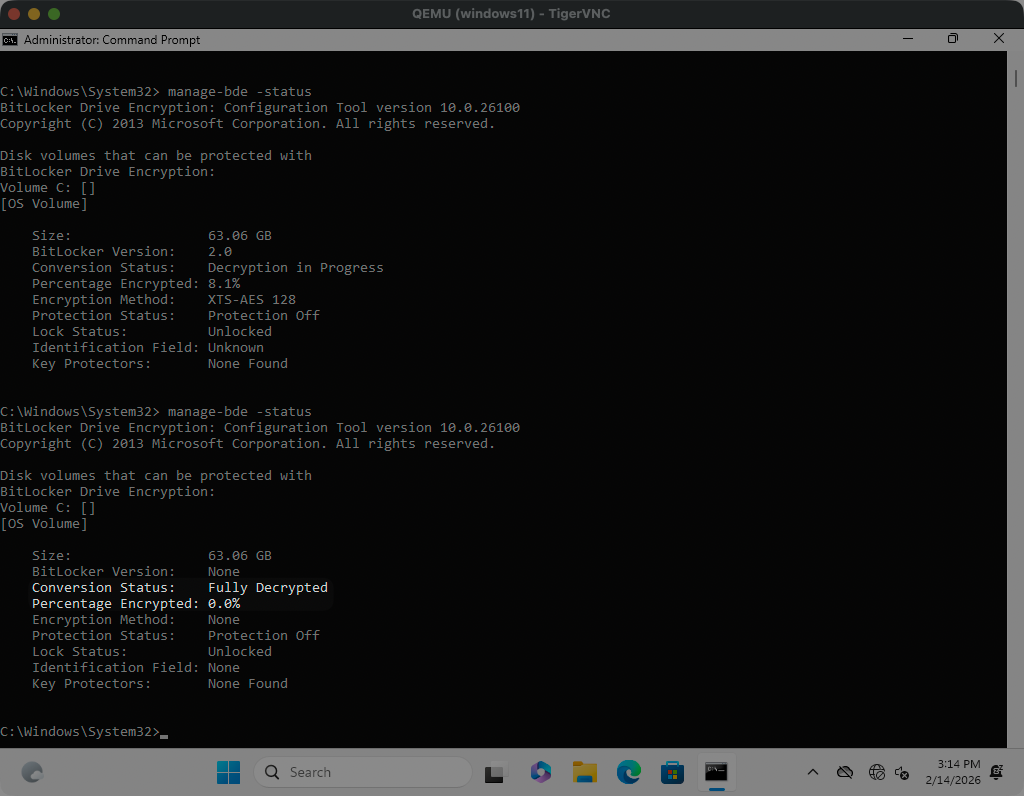Viewport: 1024px width, 796px height.
Task: Click the green TigerVNC window zoom button
Action: tap(54, 14)
